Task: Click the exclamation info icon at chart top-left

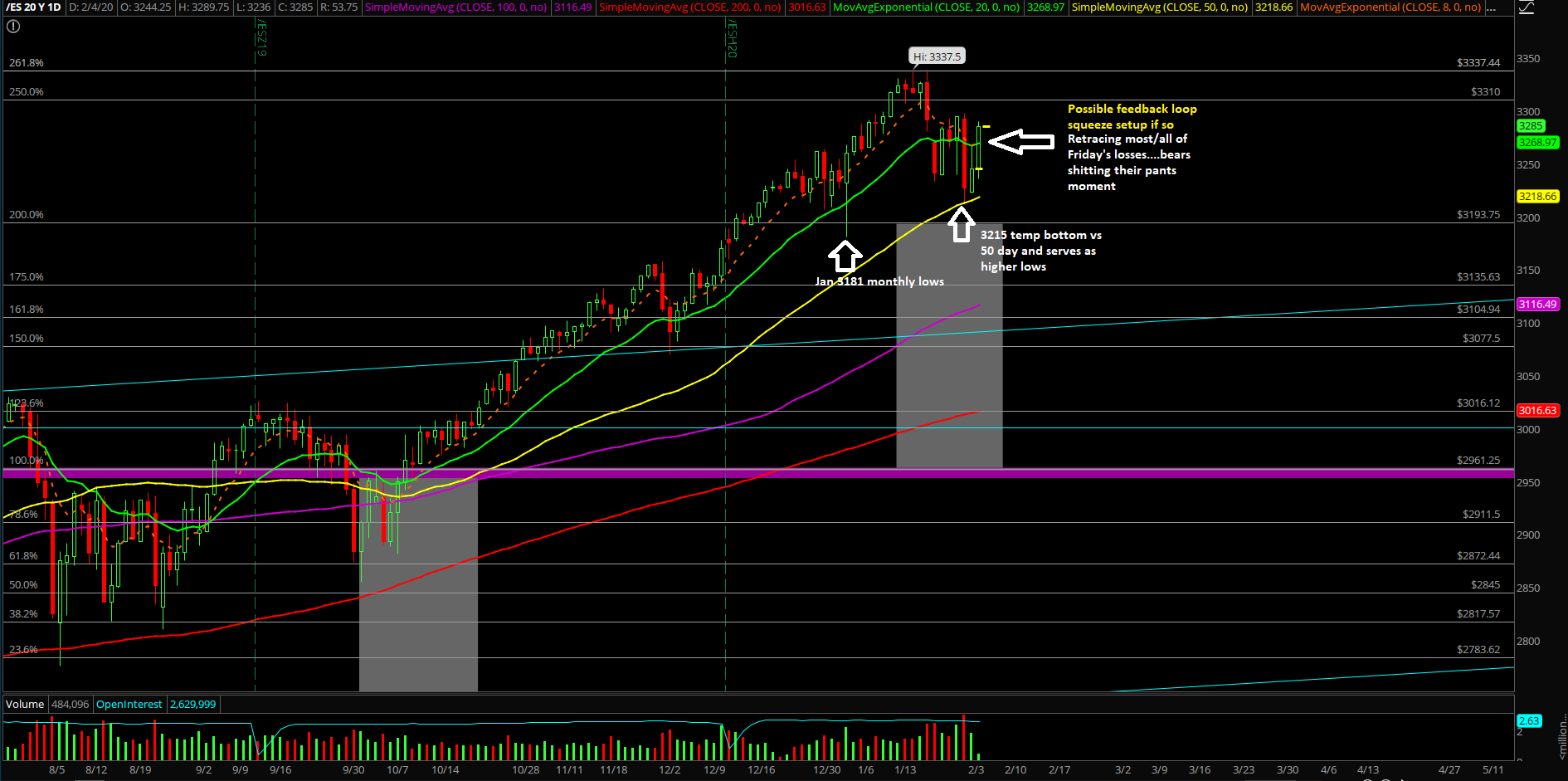Action: pyautogui.click(x=12, y=27)
